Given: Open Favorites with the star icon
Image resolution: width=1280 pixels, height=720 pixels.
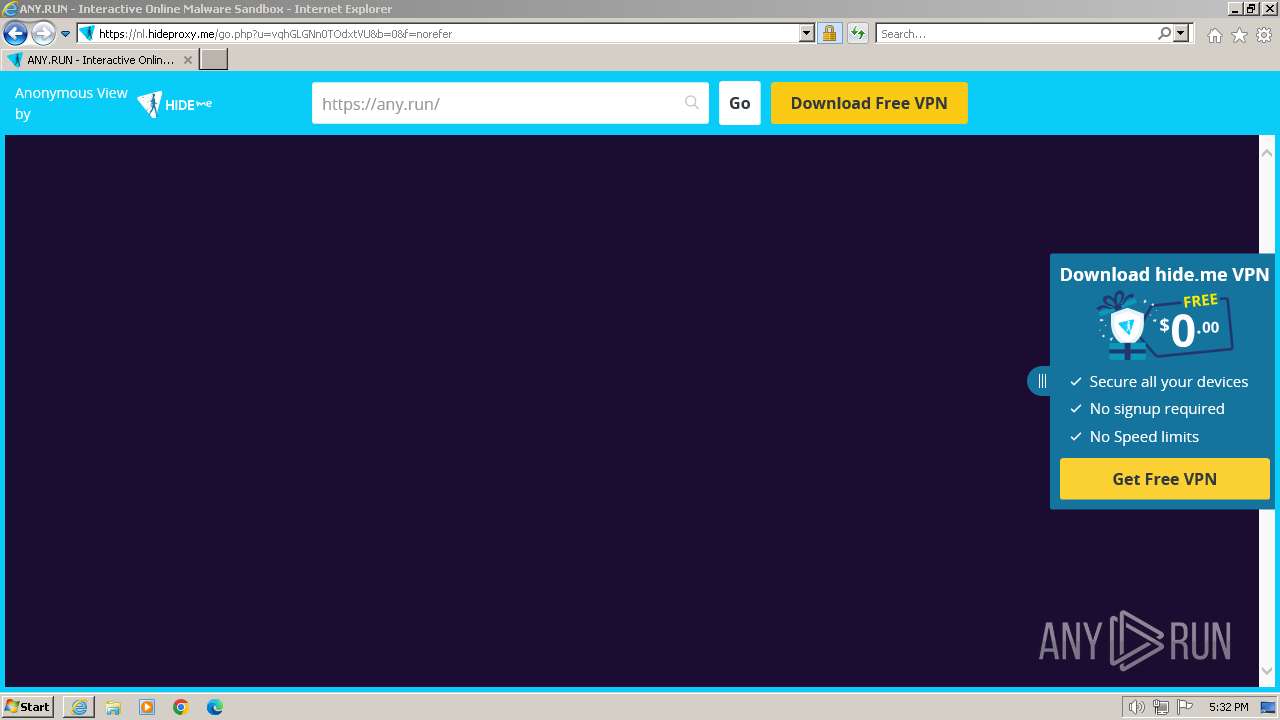Looking at the screenshot, I should click(1239, 35).
